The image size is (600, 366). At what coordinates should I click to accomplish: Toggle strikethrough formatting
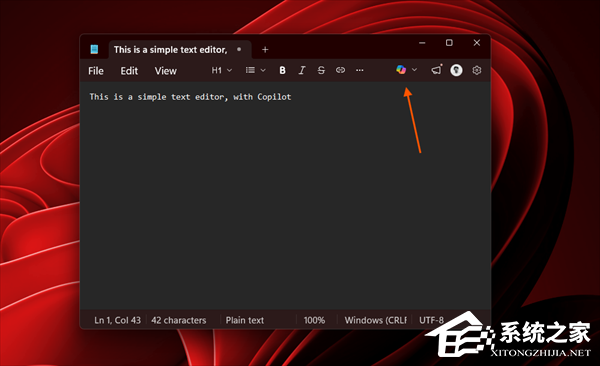[x=321, y=70]
